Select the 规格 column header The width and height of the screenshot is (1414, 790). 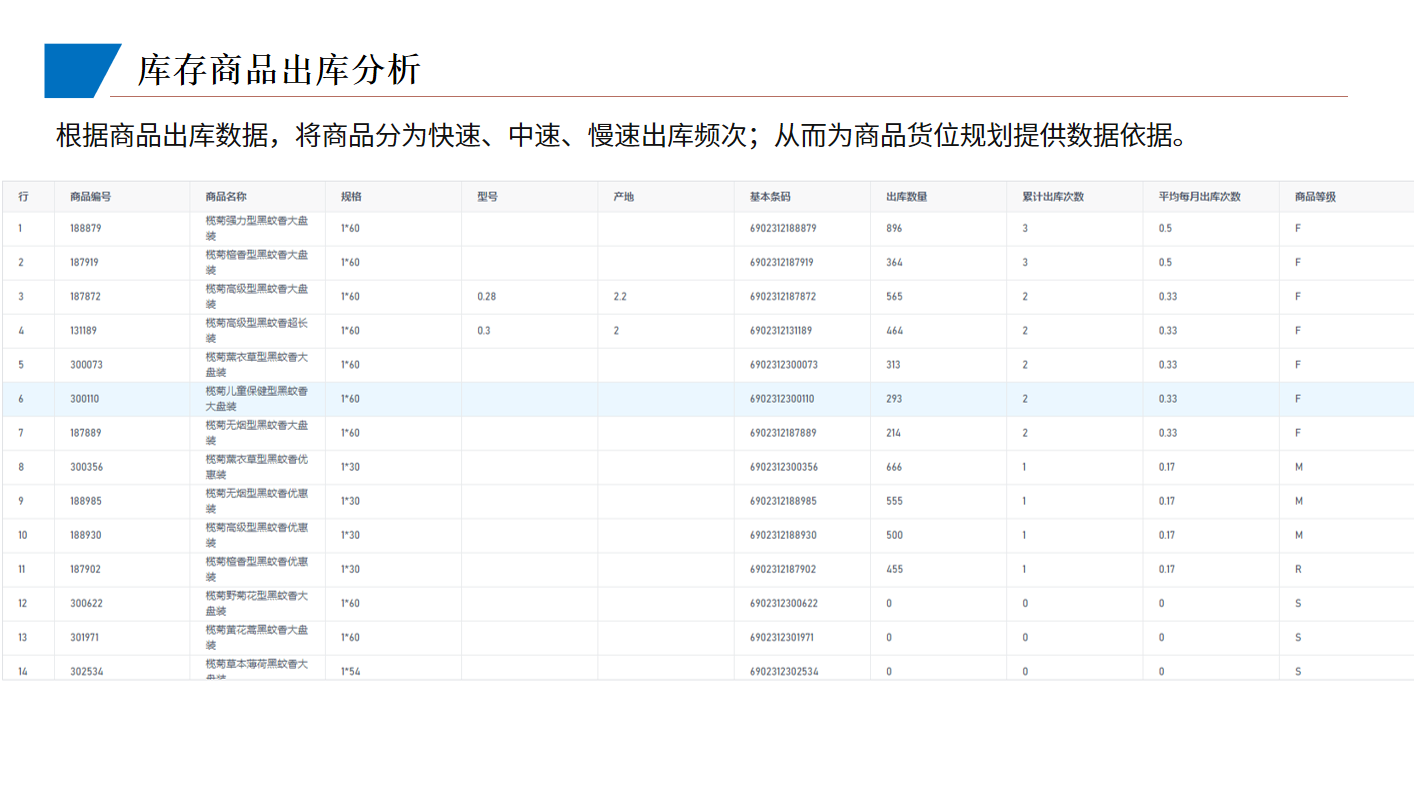351,197
